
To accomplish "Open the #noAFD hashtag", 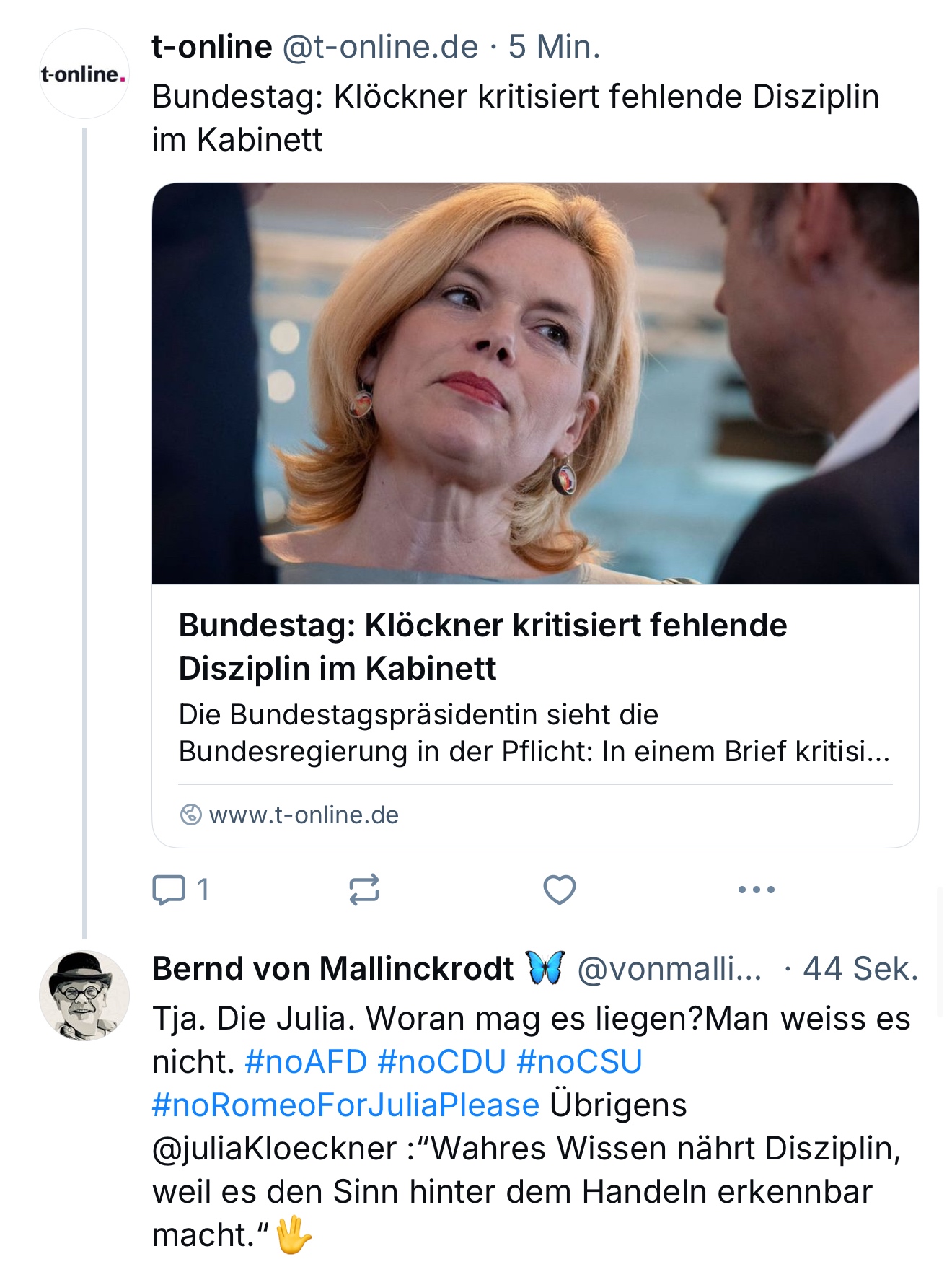I will pos(306,1061).
